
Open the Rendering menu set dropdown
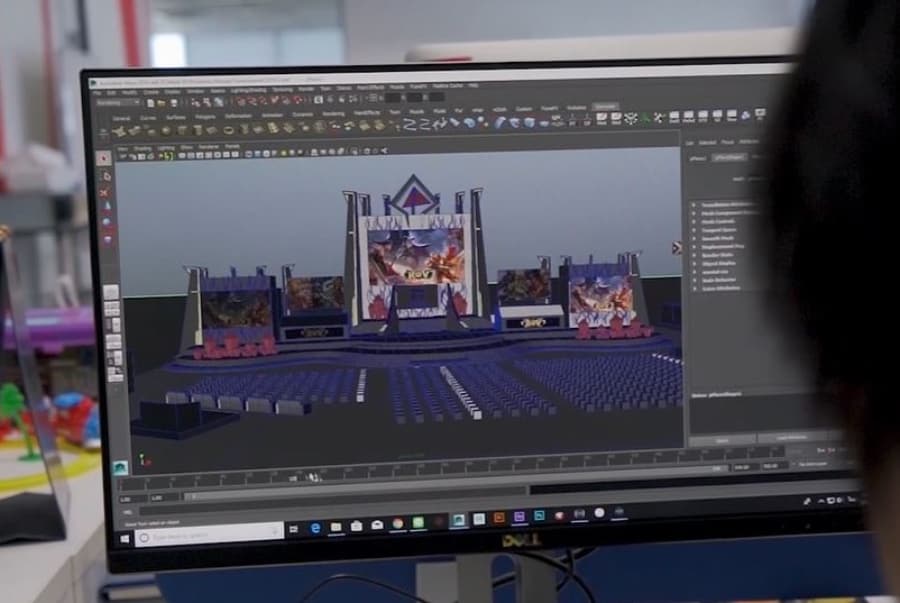coord(118,102)
